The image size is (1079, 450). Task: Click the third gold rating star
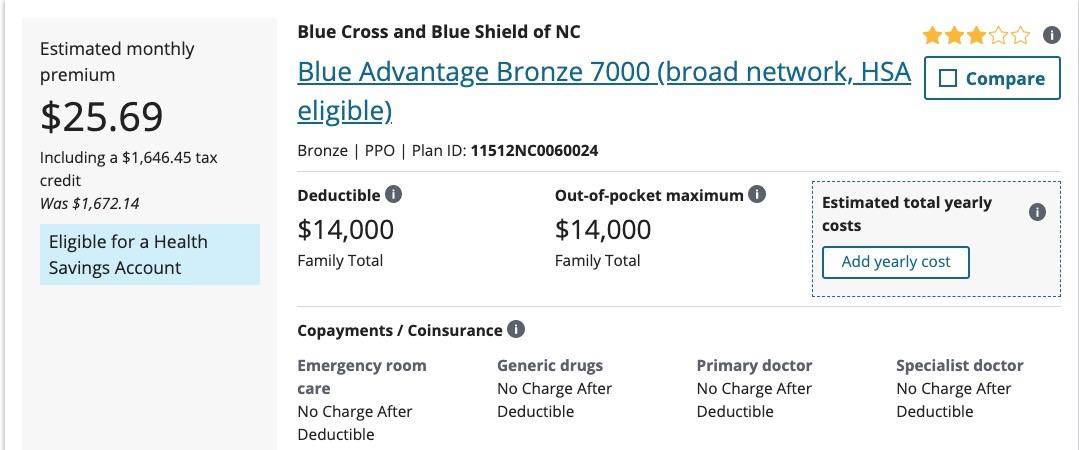click(976, 37)
